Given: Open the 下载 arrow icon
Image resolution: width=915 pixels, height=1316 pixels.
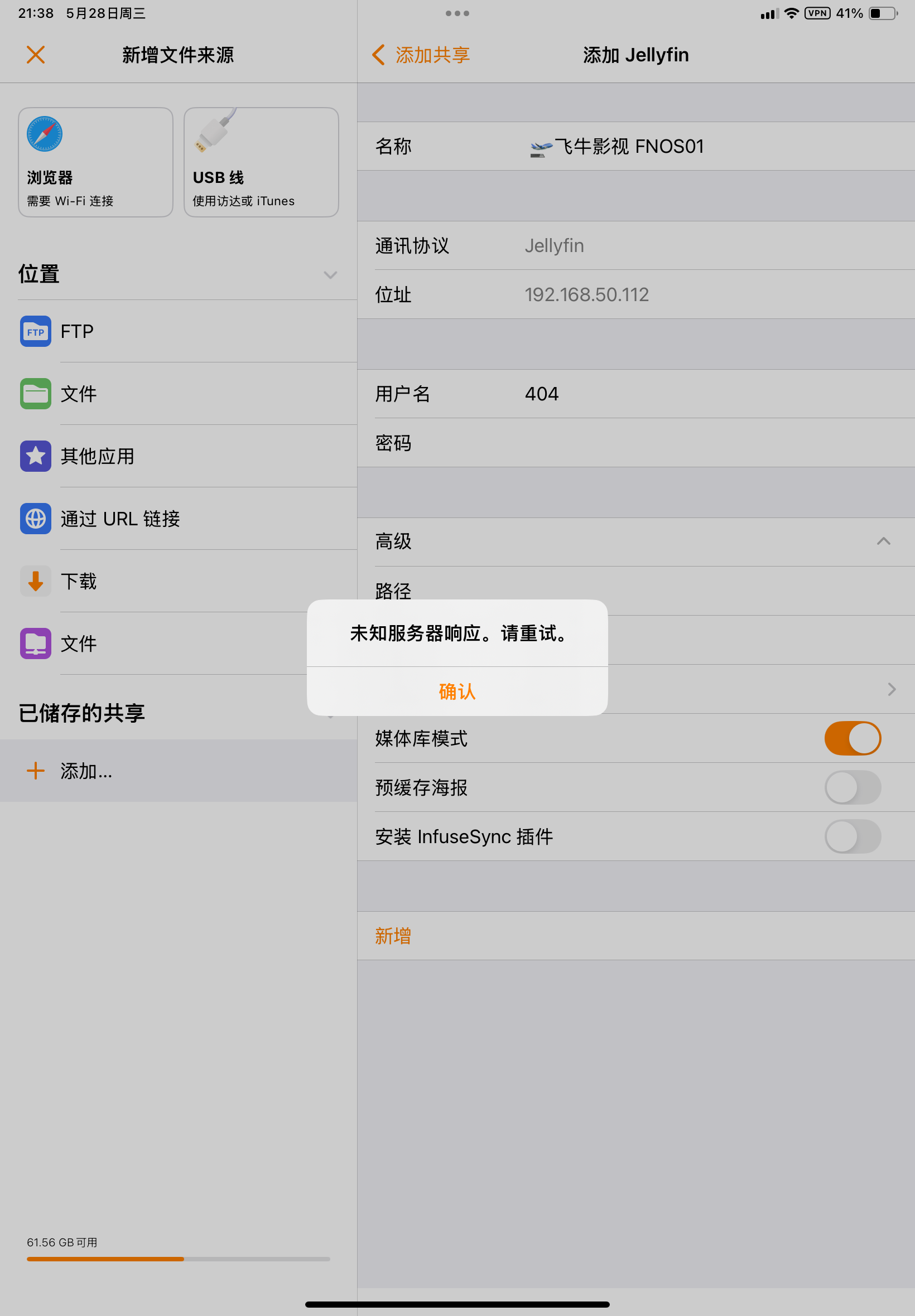Looking at the screenshot, I should pos(36,581).
